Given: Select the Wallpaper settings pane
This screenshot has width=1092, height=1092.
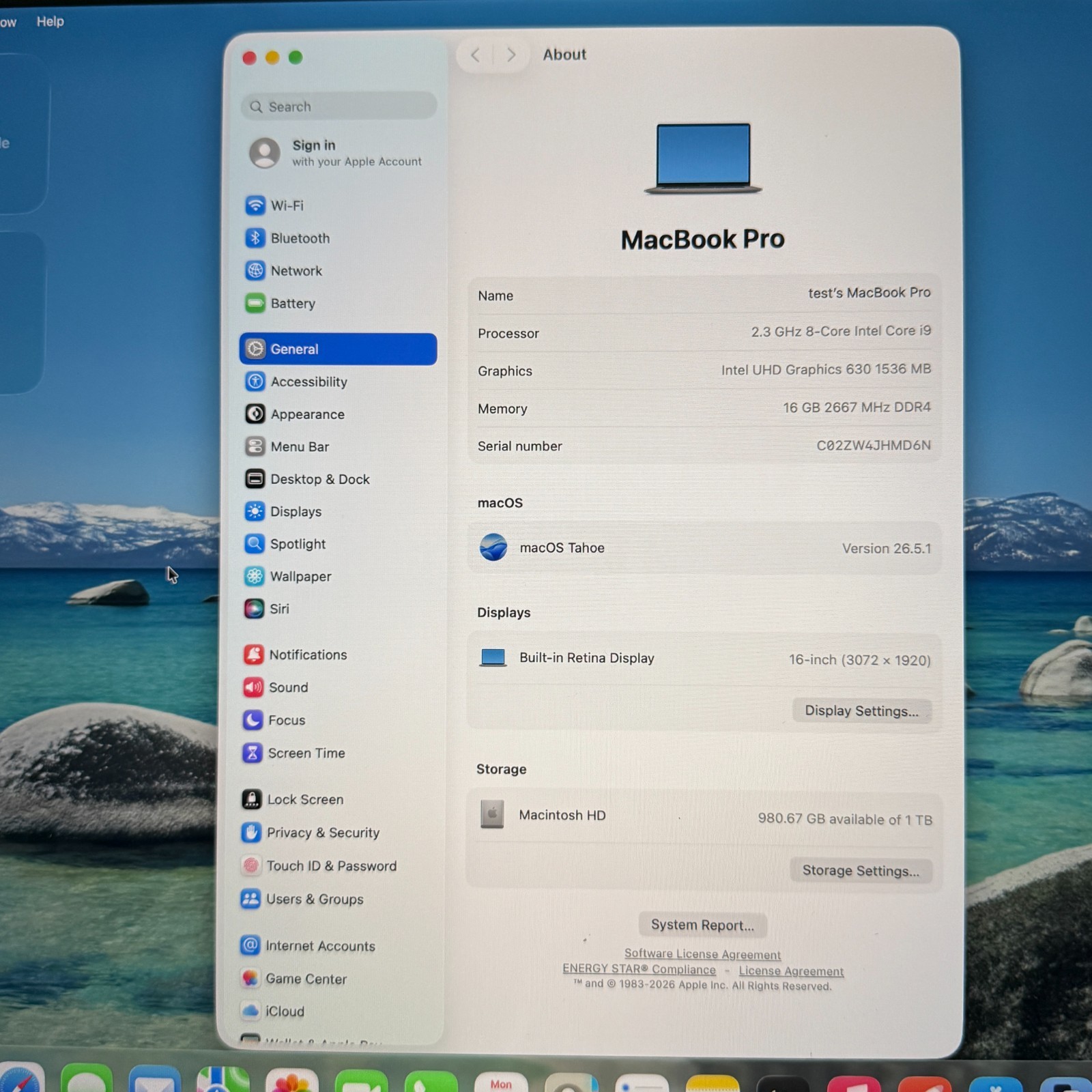Looking at the screenshot, I should (339, 577).
